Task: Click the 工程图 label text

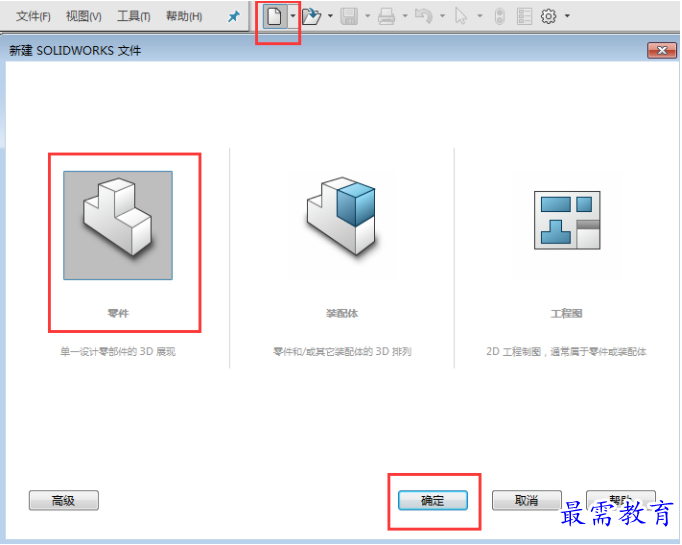Action: [566, 313]
